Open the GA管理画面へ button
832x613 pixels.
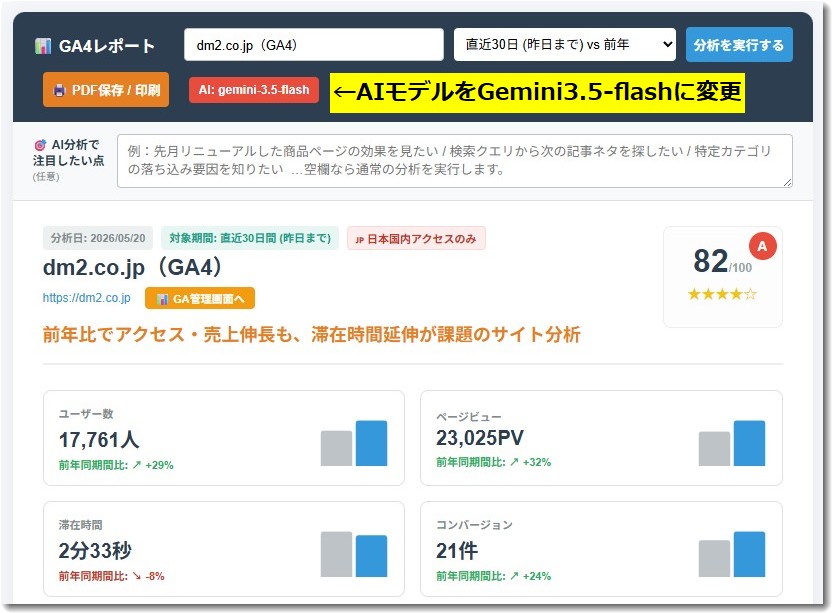(x=200, y=298)
